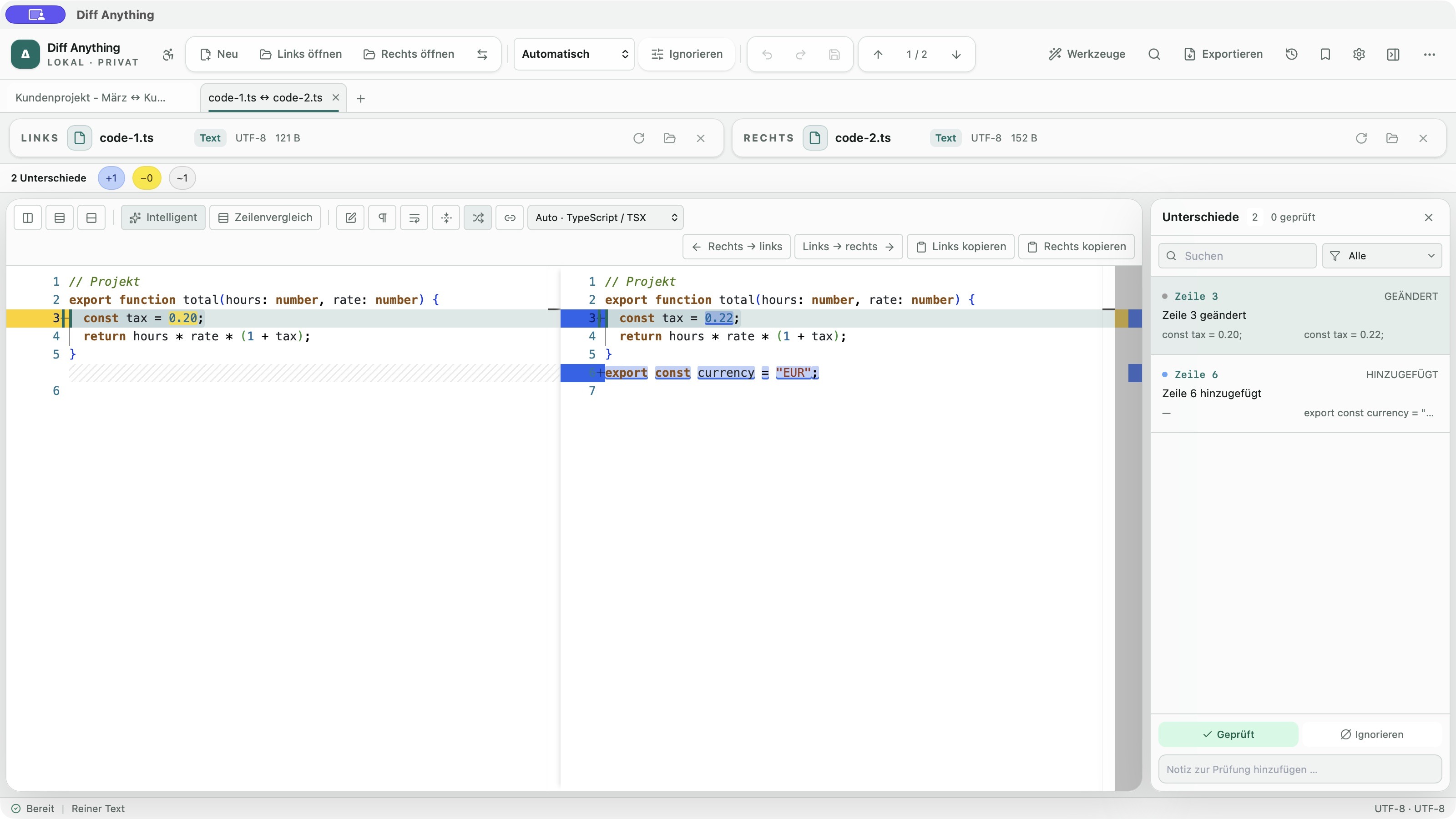
Task: Toggle show whitespace pilcrow icon
Action: pos(383,217)
